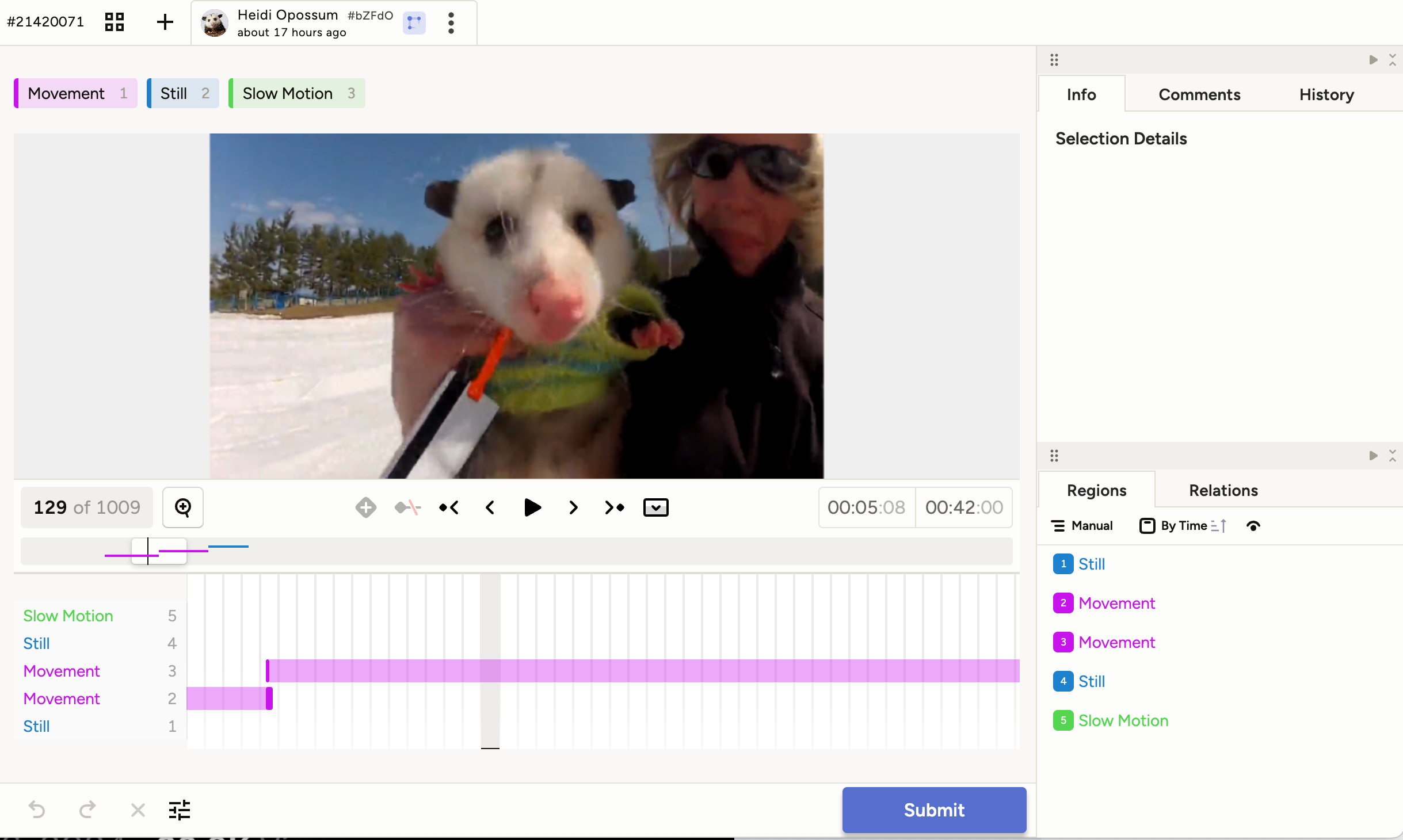Switch to the Relations tab
This screenshot has width=1403, height=840.
pyautogui.click(x=1224, y=490)
